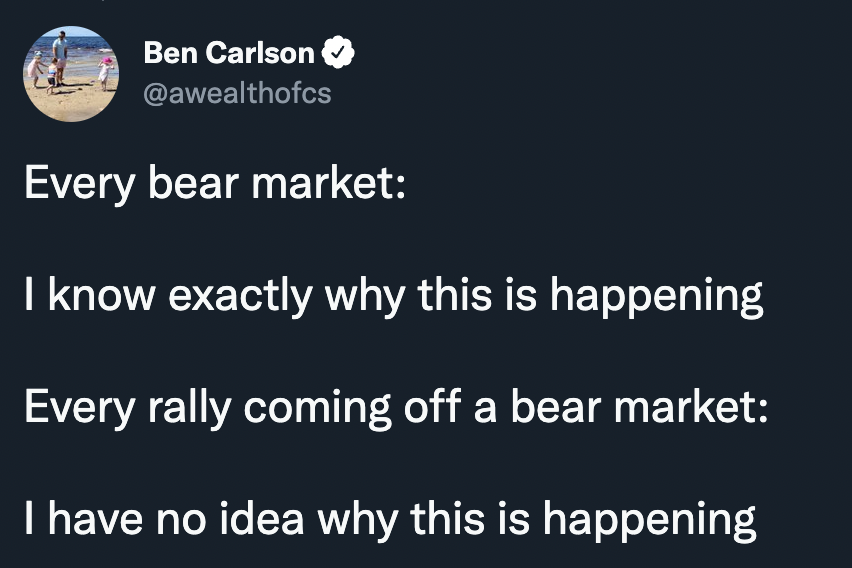Click the "Every bear market:" line
Image resolution: width=852 pixels, height=568 pixels.
point(215,185)
